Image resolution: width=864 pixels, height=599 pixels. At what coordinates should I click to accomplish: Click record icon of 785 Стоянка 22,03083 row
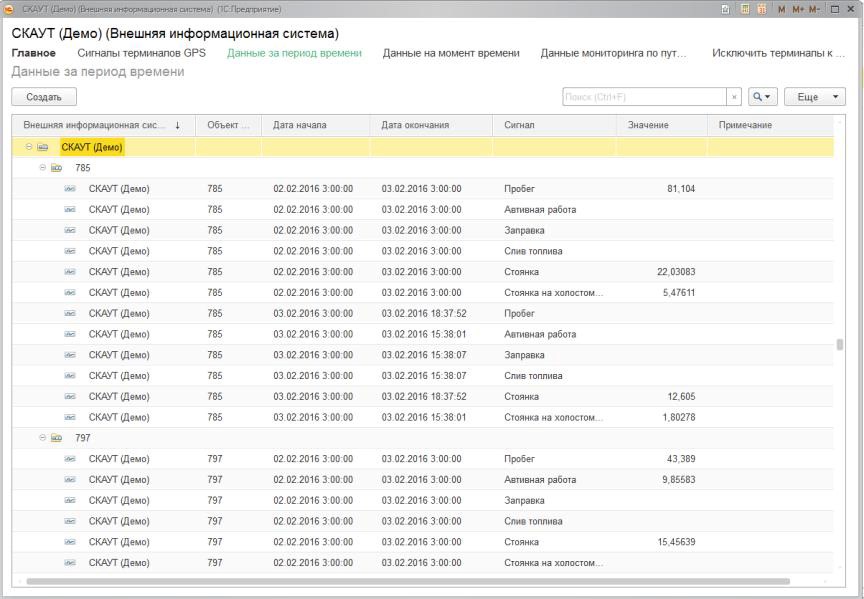pos(70,272)
